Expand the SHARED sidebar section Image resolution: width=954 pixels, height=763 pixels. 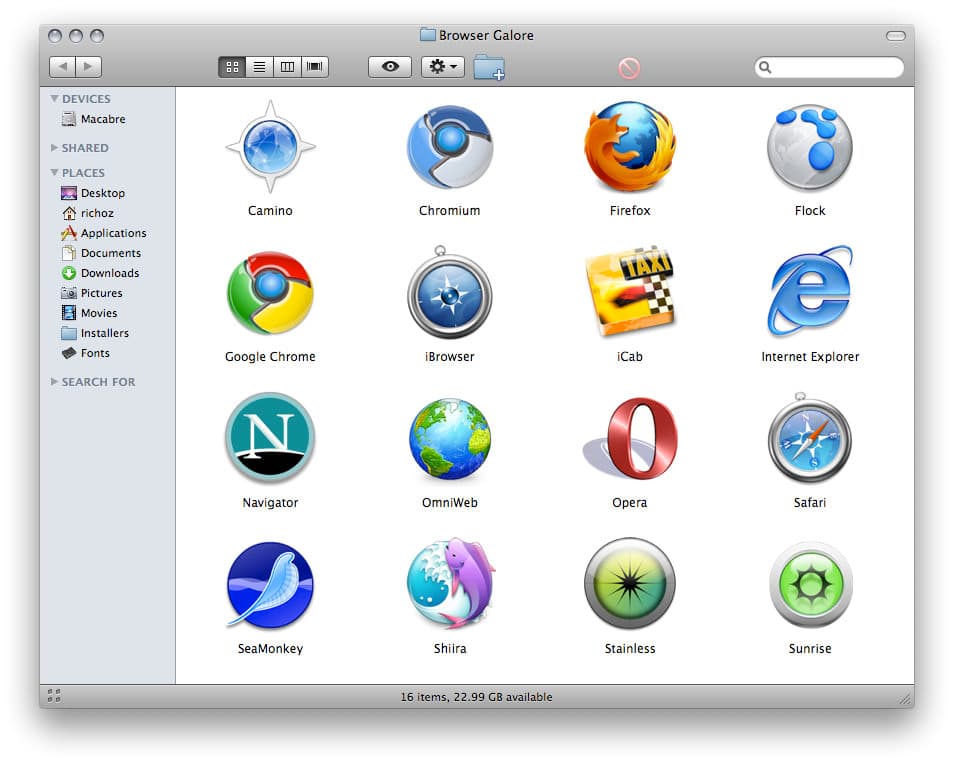point(54,148)
